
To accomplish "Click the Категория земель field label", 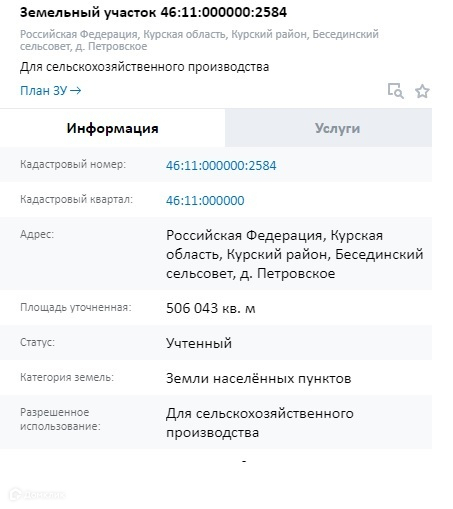I will 67,377.
